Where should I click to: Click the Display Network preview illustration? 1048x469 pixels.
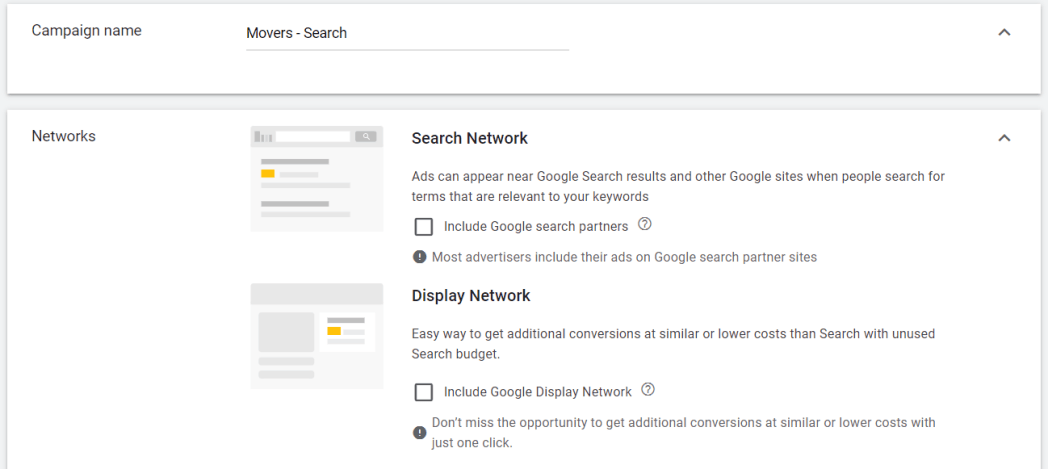(x=317, y=336)
